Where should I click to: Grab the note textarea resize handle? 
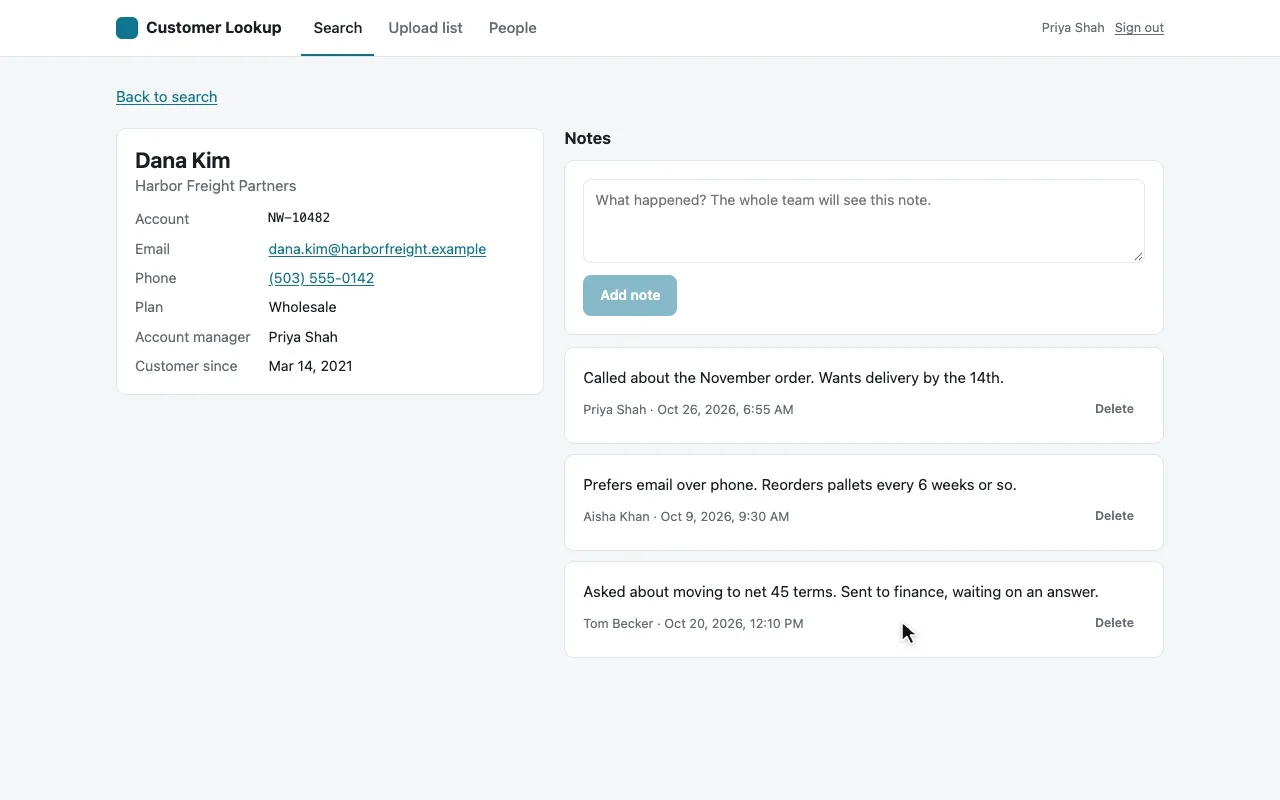click(1138, 256)
